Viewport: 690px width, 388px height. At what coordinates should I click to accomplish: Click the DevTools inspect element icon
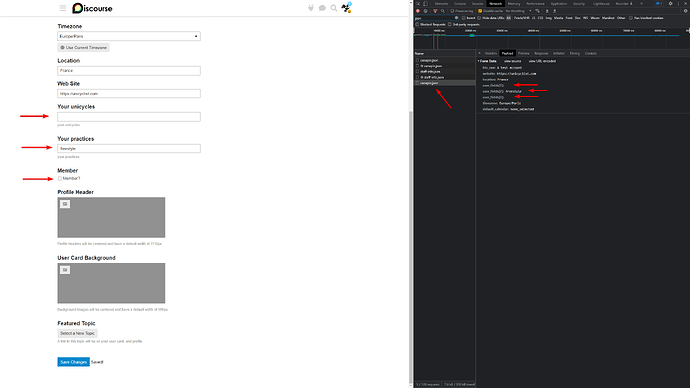tap(418, 4)
